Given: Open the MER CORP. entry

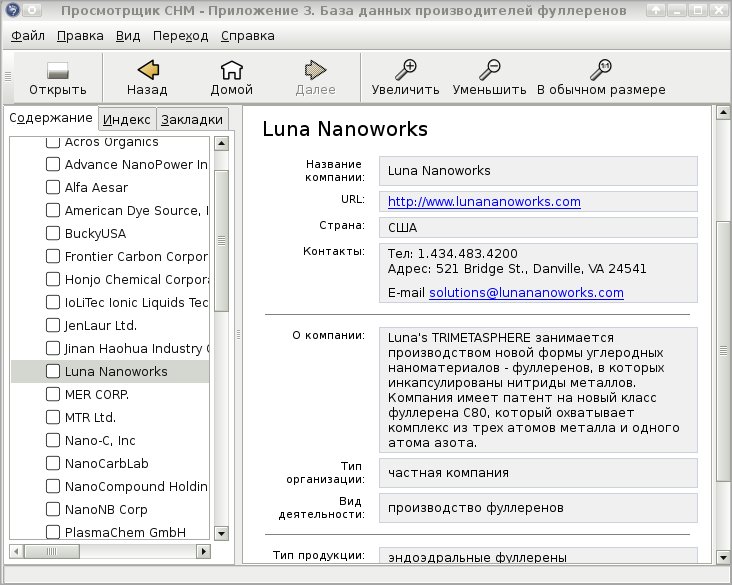Looking at the screenshot, I should (x=97, y=395).
